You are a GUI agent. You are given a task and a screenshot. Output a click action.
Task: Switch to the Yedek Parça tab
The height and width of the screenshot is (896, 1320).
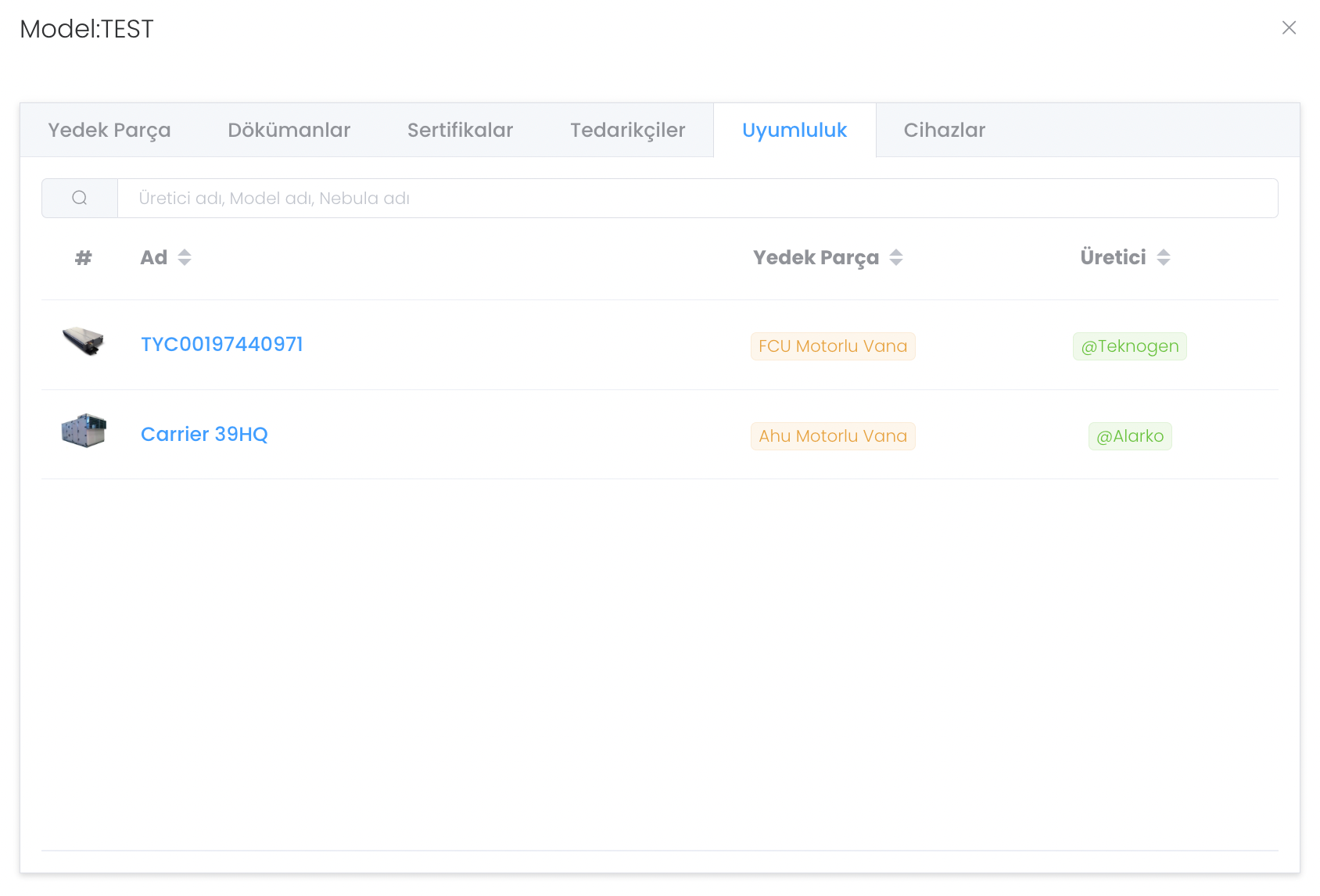coord(109,130)
